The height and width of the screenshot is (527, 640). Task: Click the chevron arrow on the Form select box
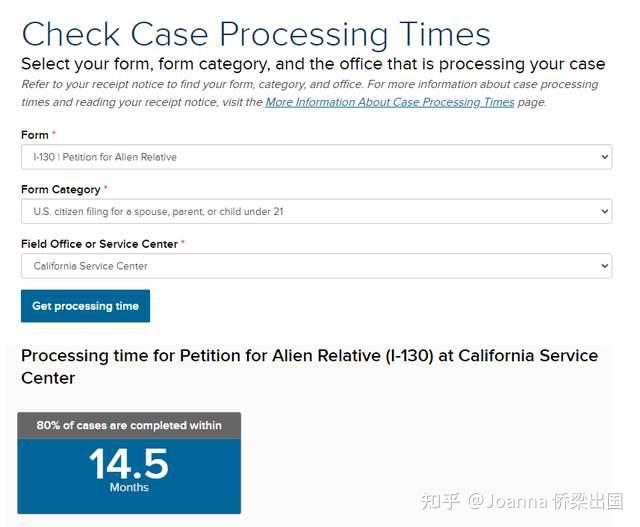pos(604,157)
